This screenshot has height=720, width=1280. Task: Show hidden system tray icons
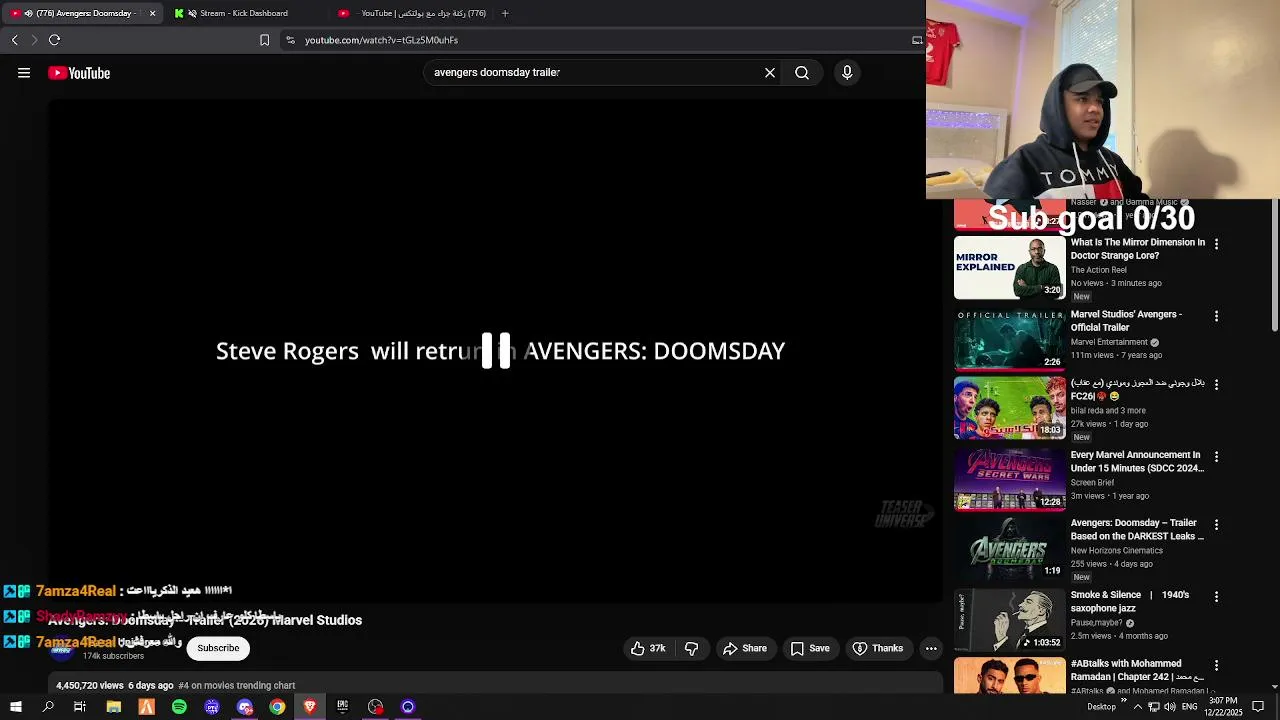tap(1137, 707)
